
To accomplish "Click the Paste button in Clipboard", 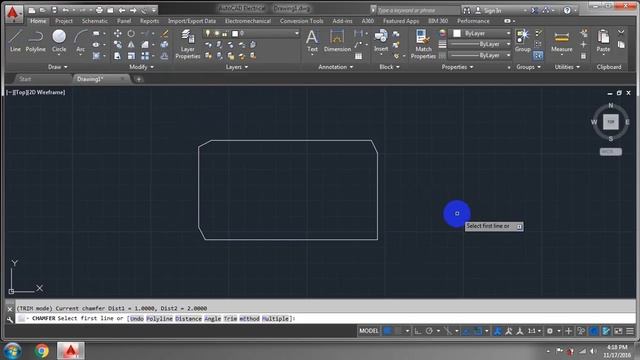I will (x=603, y=41).
